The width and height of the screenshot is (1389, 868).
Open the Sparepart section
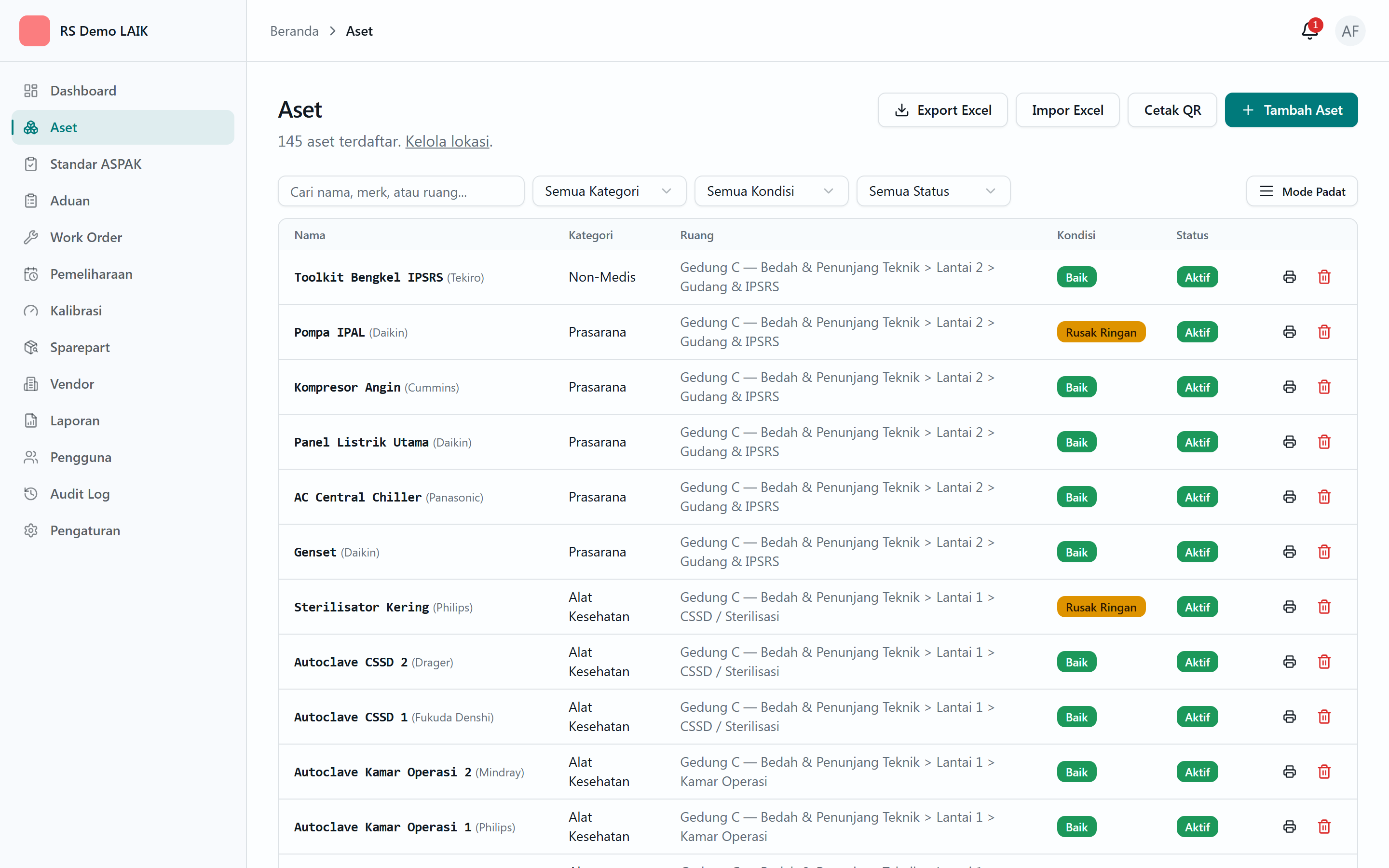123,347
